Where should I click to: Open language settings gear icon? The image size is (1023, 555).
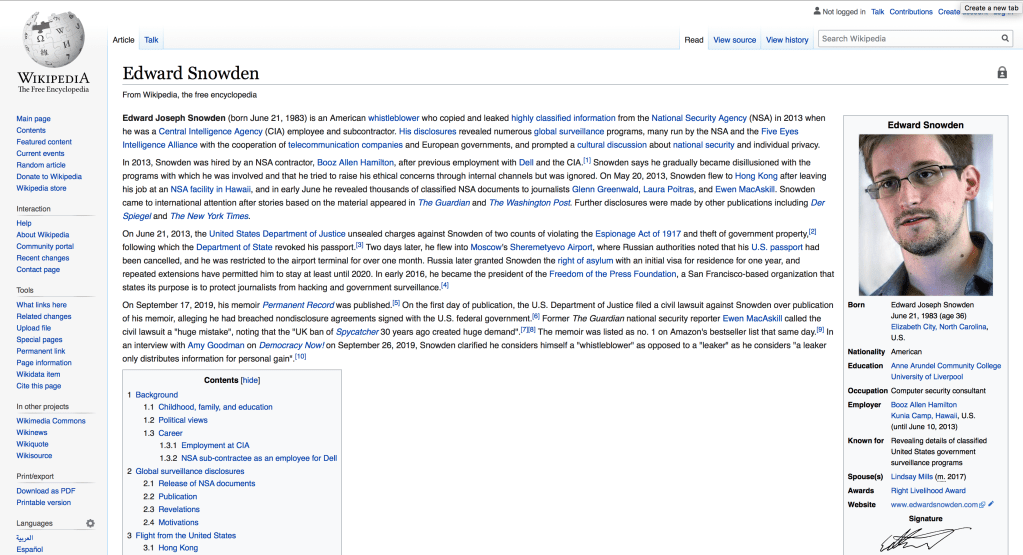(x=90, y=523)
